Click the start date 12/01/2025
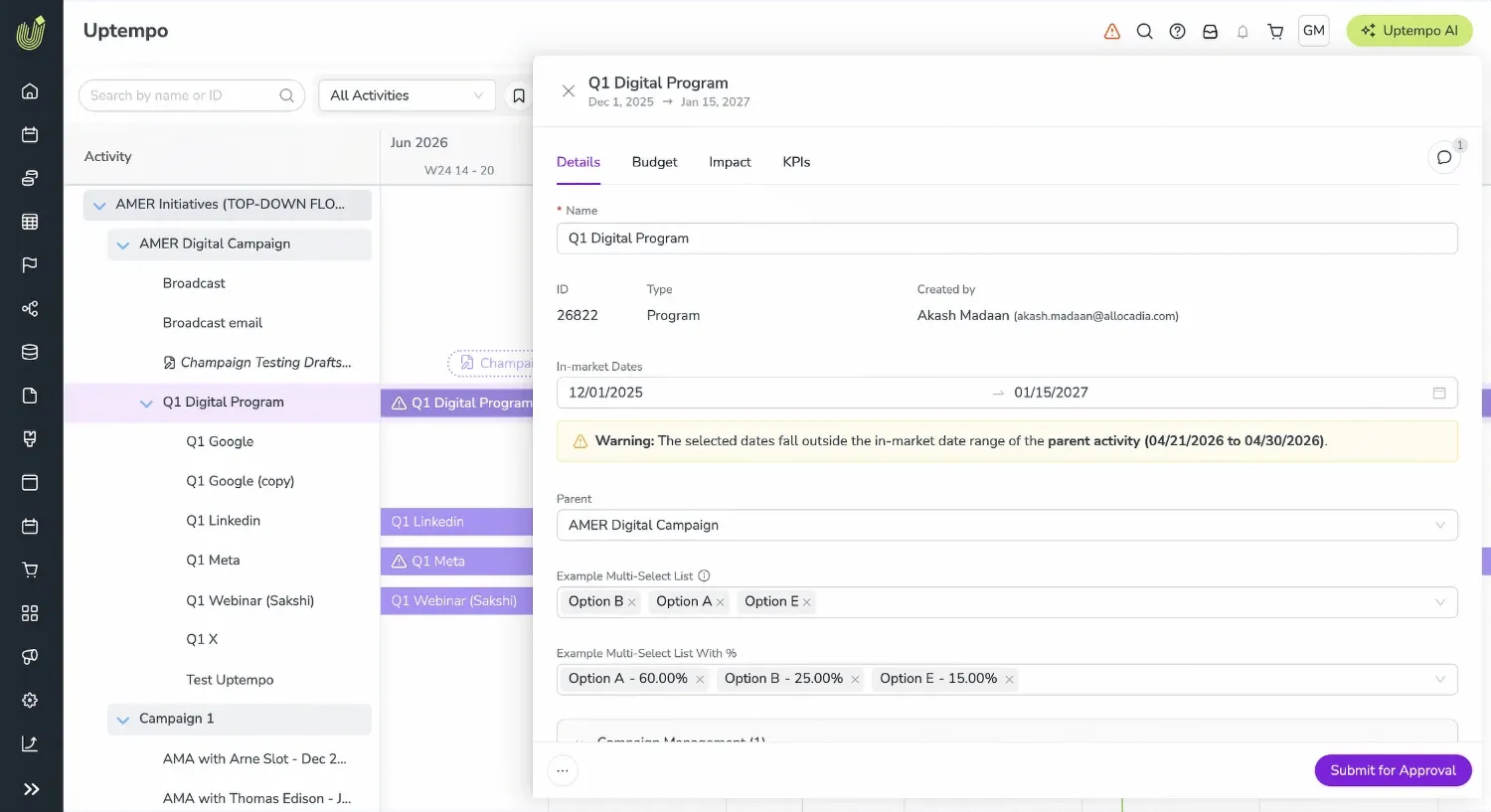The image size is (1491, 812). pos(606,393)
